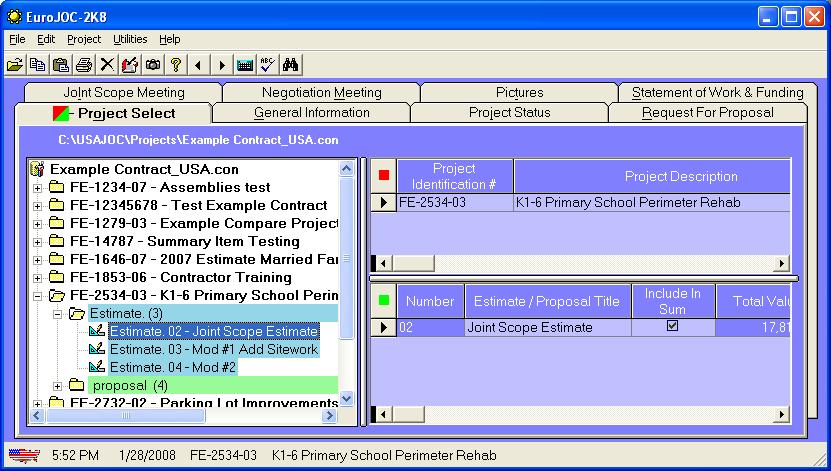This screenshot has height=471, width=831.
Task: Click the camera toolbar icon
Action: point(153,65)
